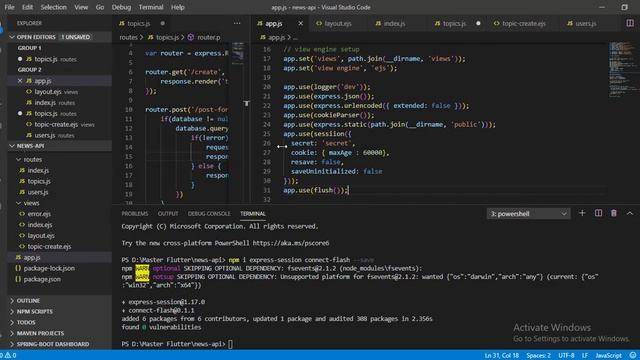Viewport: 640px width, 360px height.
Task: Open the View menu
Action: pos(81,7)
